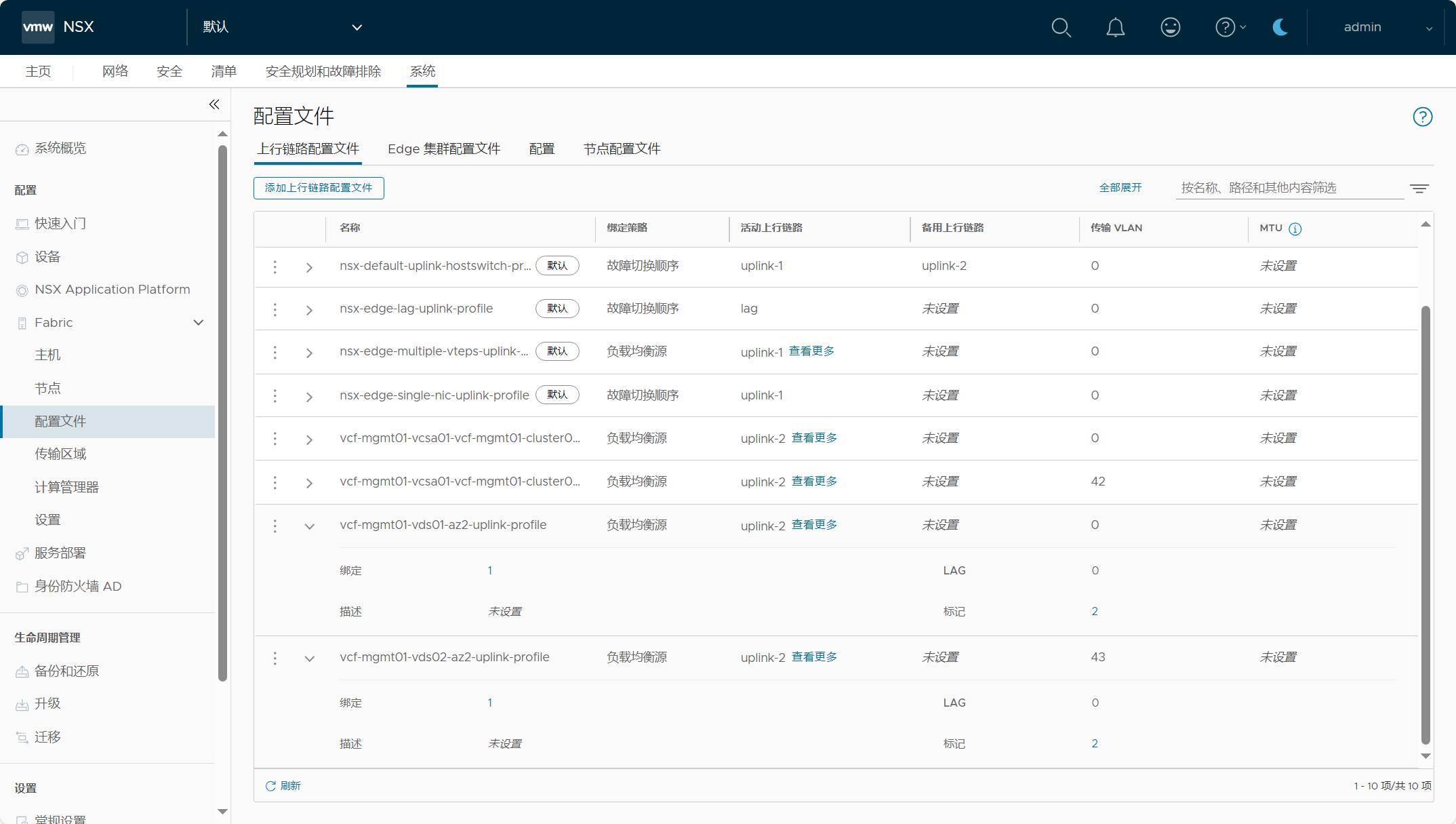
Task: Focus the name and path filter field
Action: coord(1288,188)
